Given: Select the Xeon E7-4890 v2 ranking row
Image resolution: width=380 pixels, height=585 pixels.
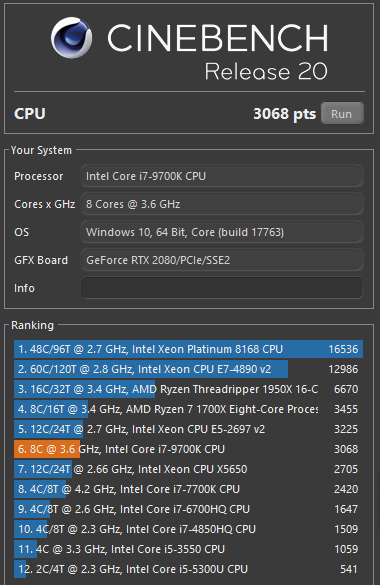Looking at the screenshot, I should point(188,369).
